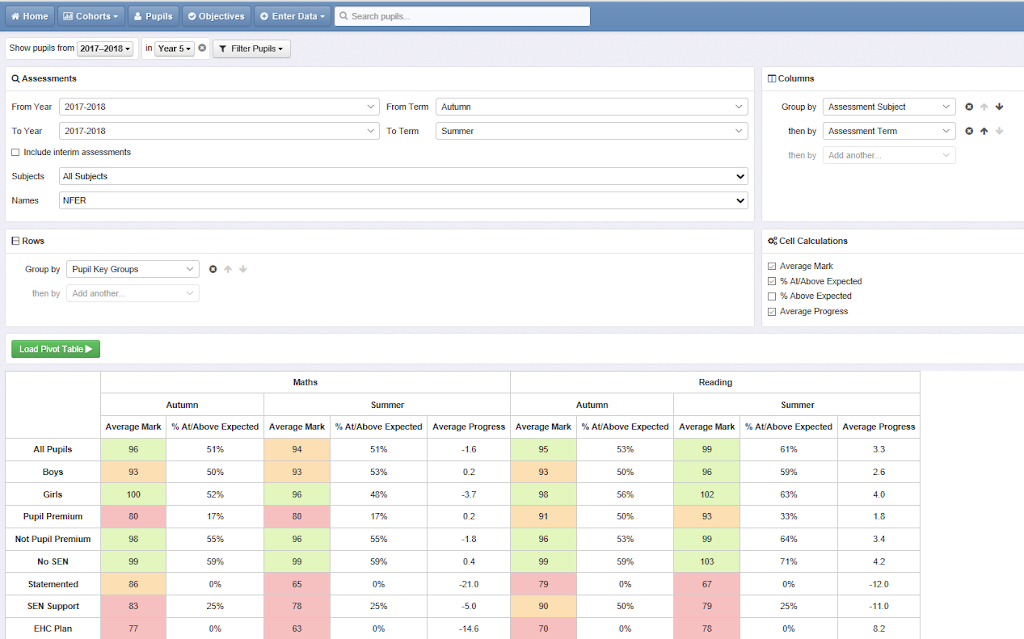Click the Girls row label
Image resolution: width=1024 pixels, height=639 pixels.
tap(53, 495)
